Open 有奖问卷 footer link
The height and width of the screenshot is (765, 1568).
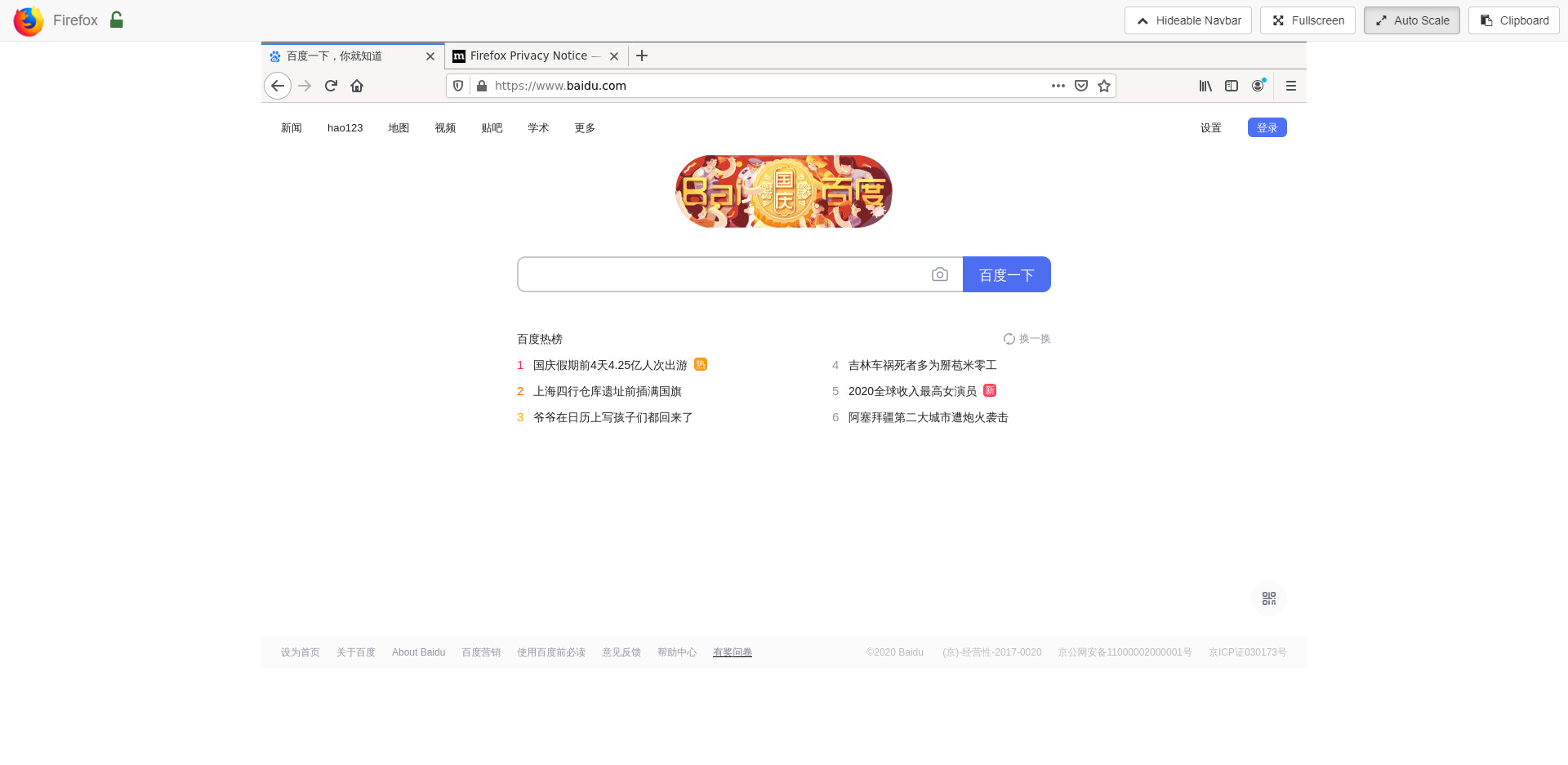coord(733,652)
